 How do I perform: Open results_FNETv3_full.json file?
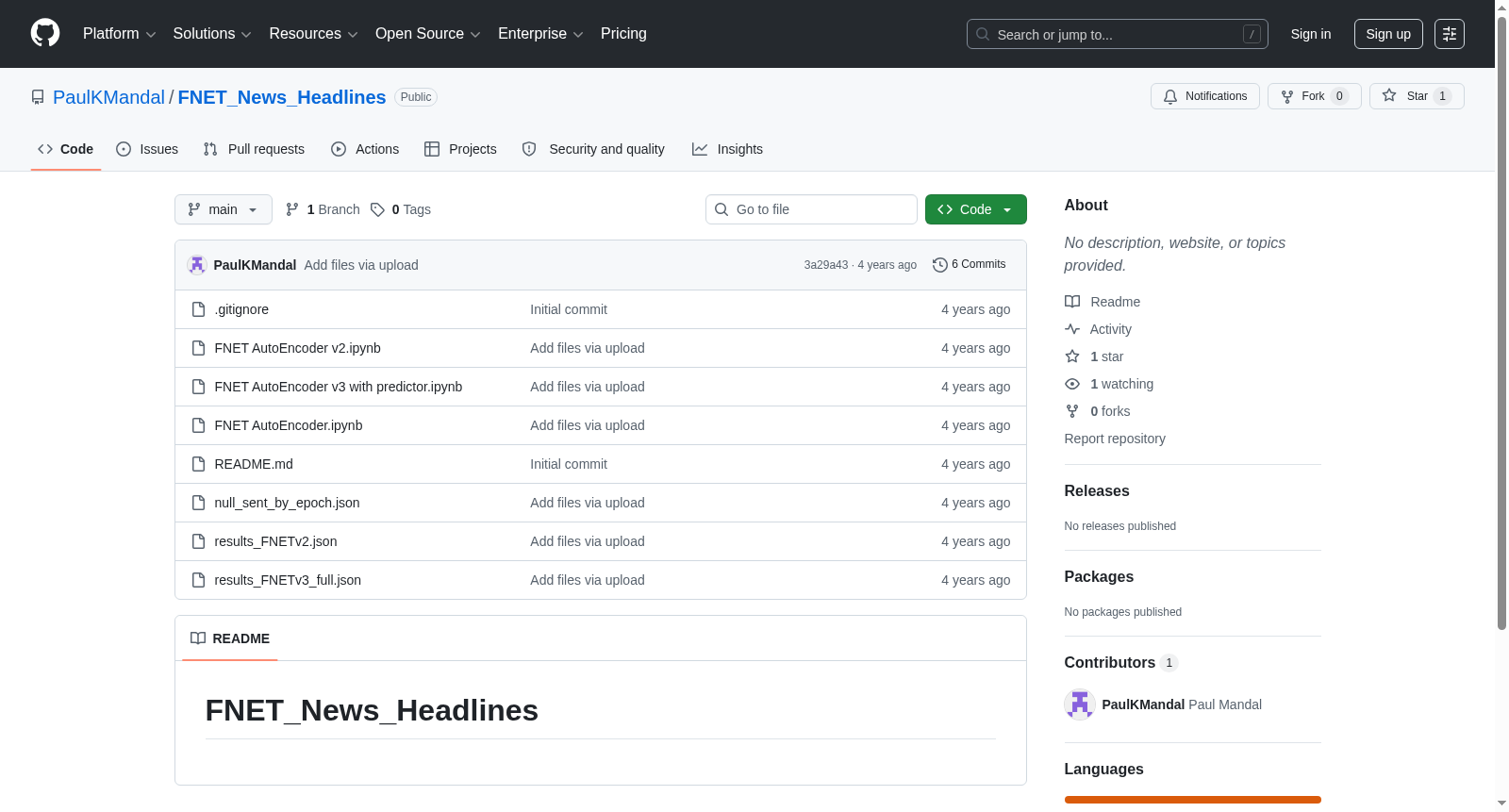pos(288,580)
